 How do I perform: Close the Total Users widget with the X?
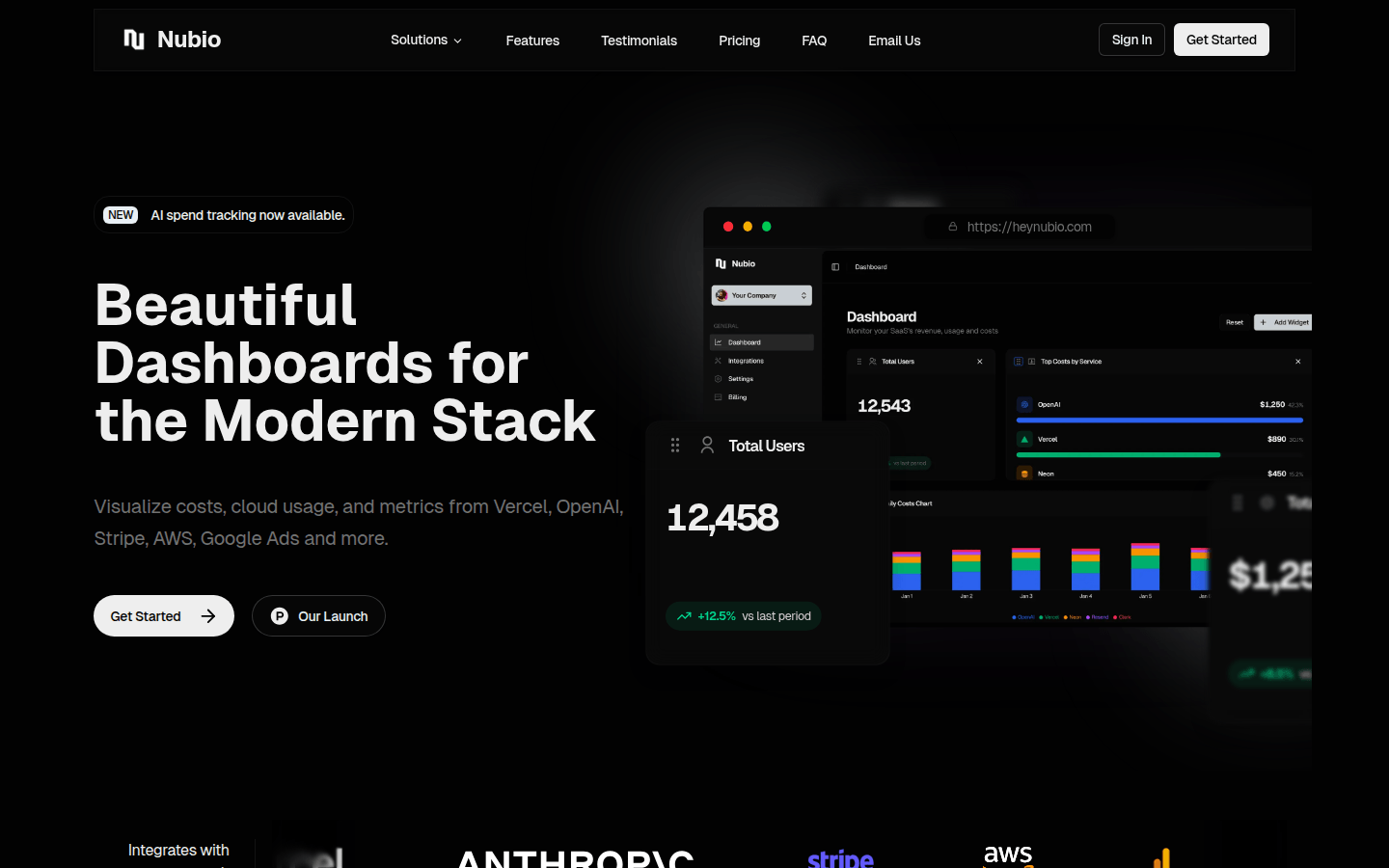(x=980, y=362)
